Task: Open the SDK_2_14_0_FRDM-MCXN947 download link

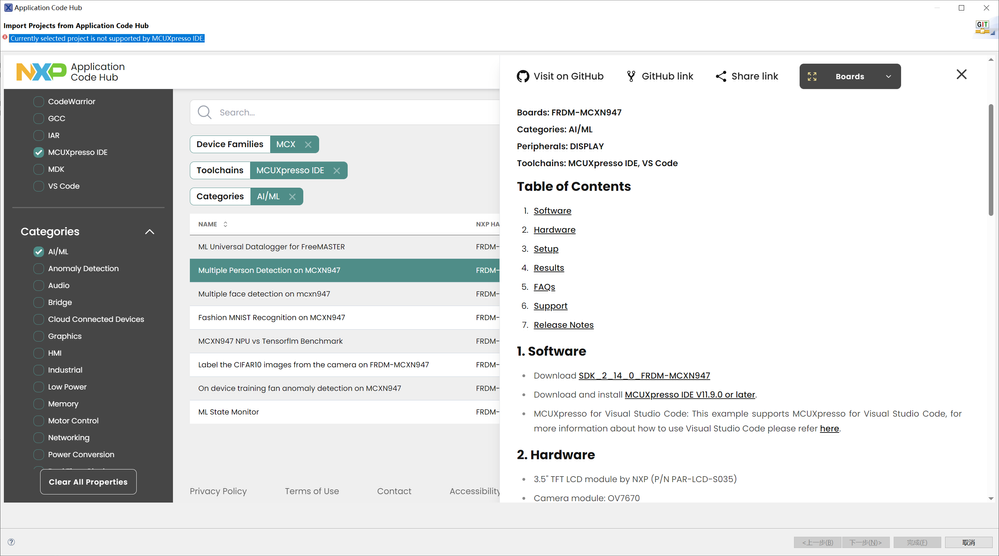Action: pos(644,376)
